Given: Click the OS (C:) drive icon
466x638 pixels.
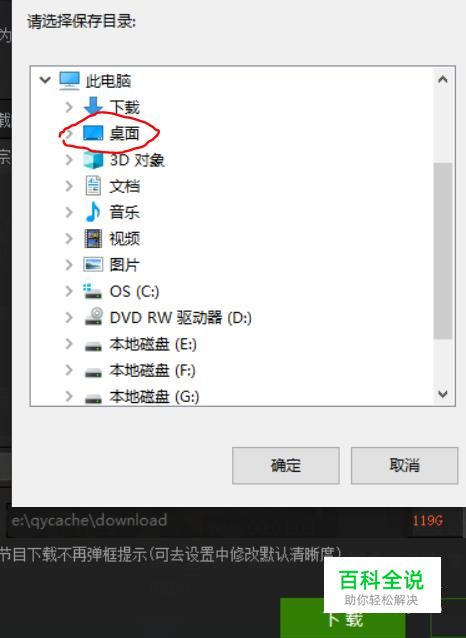Looking at the screenshot, I should click(x=93, y=291).
